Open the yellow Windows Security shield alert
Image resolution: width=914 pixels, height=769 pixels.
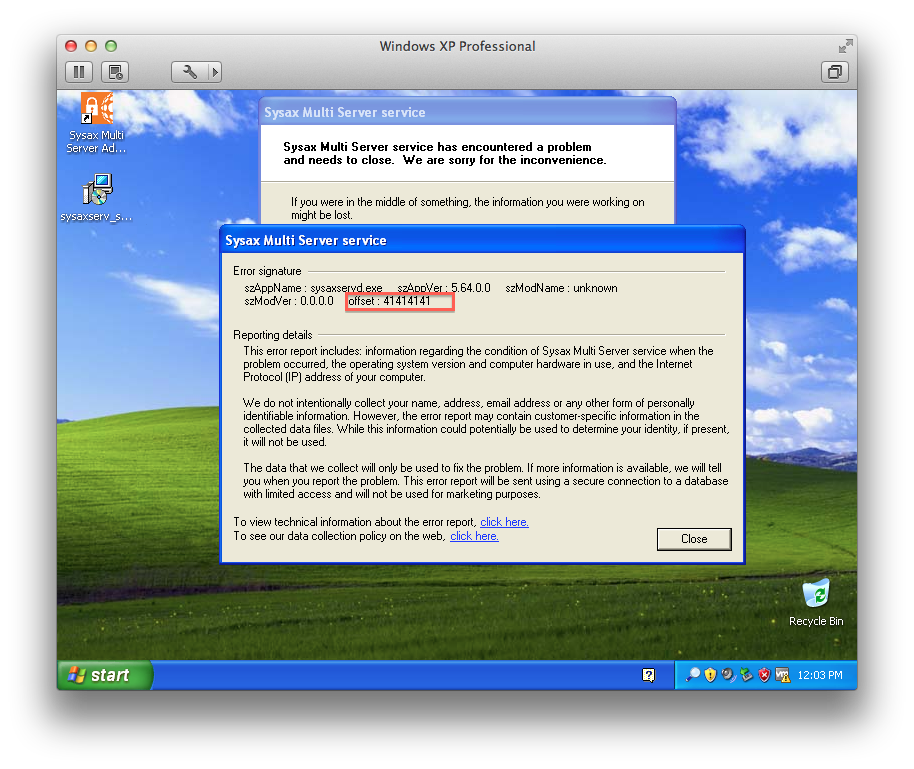(710, 675)
